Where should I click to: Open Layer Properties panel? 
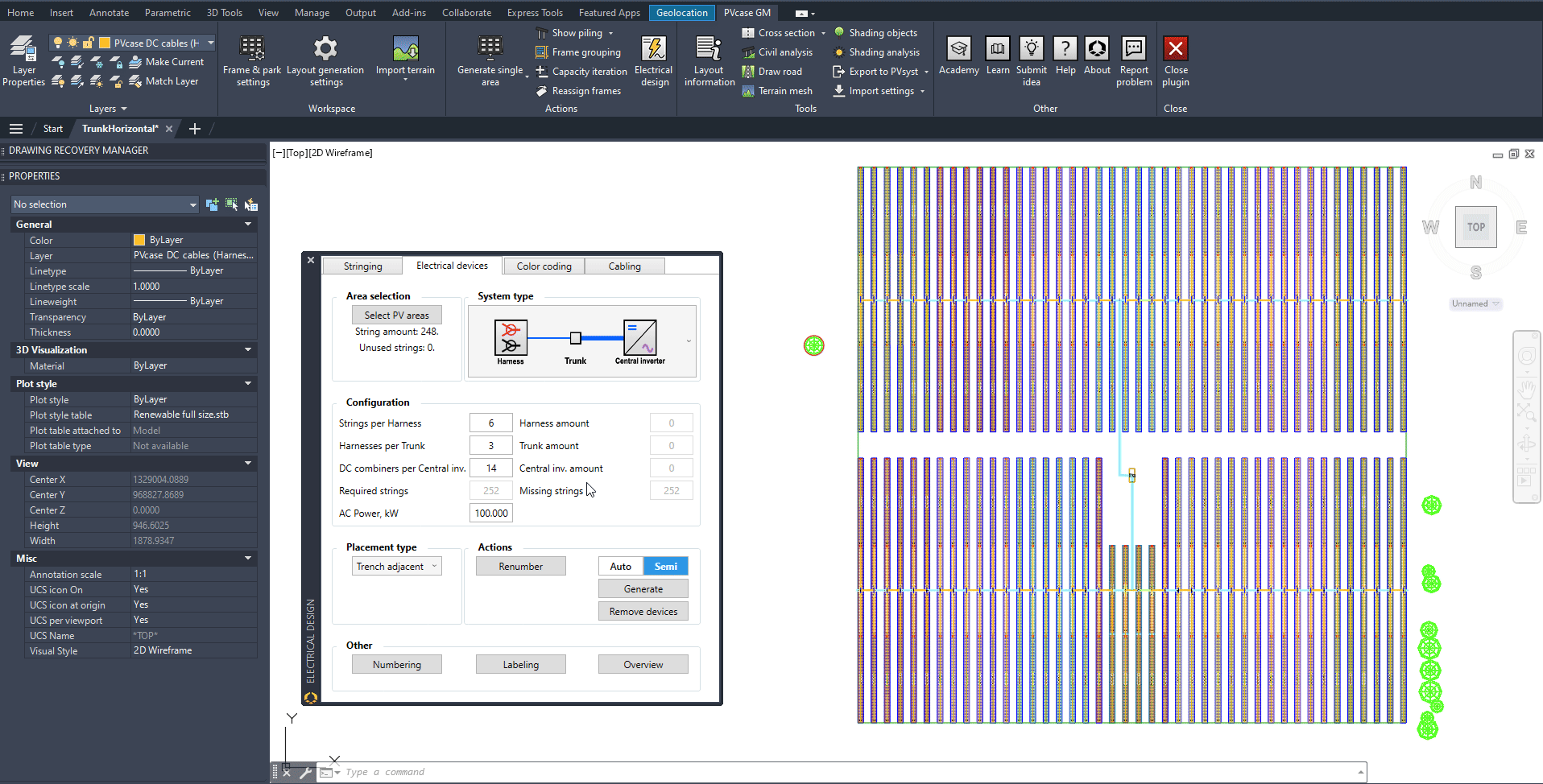(x=23, y=60)
